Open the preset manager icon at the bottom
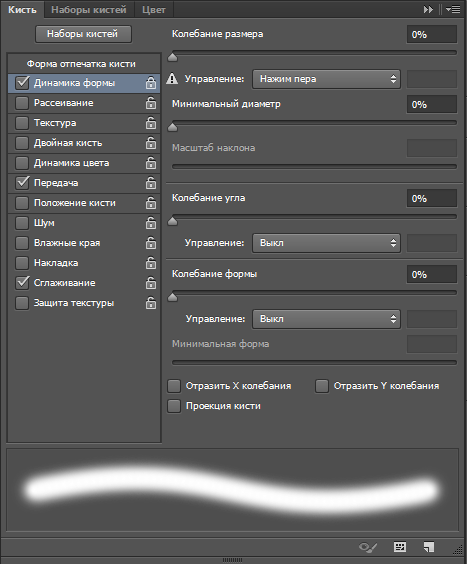 pyautogui.click(x=400, y=547)
